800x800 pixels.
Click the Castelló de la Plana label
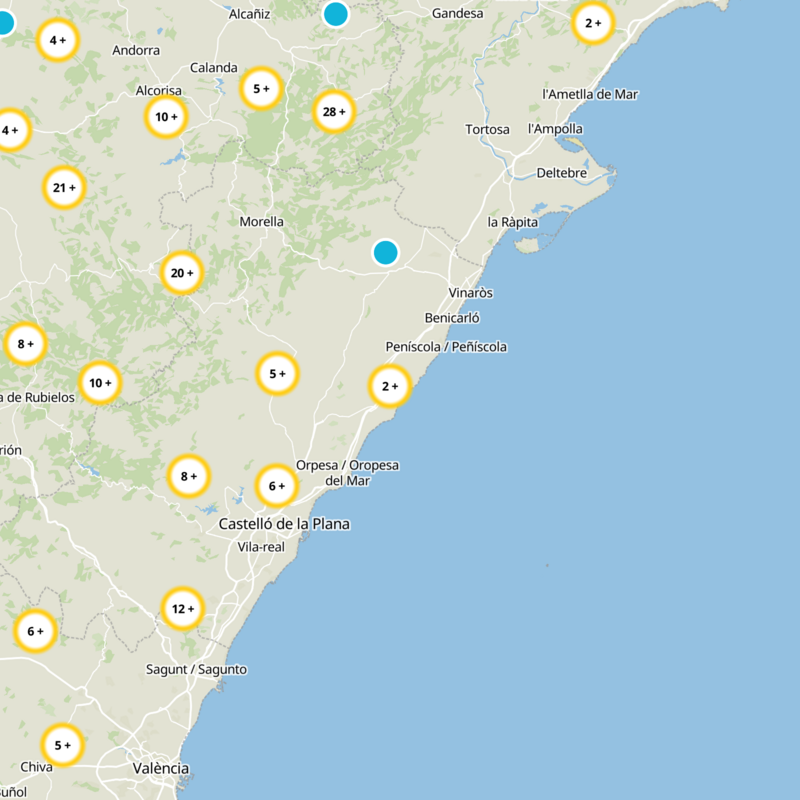pyautogui.click(x=284, y=524)
